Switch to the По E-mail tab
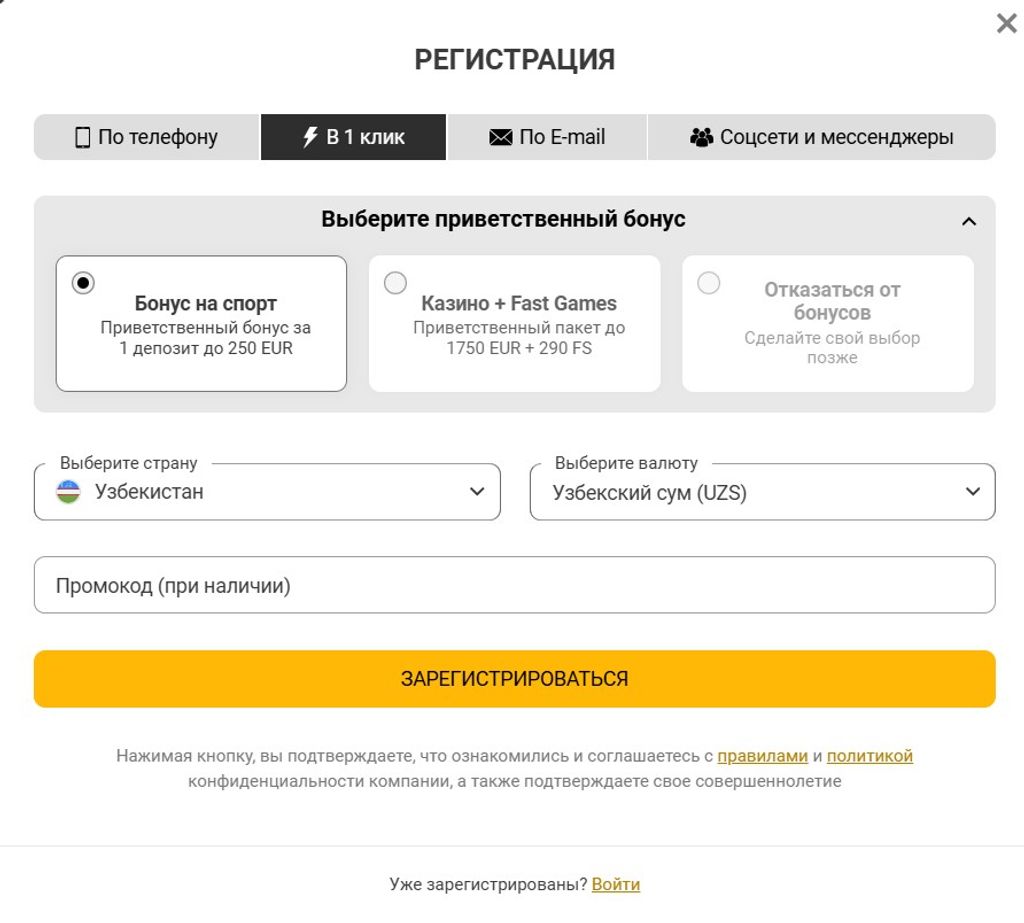This screenshot has width=1024, height=923. point(547,137)
